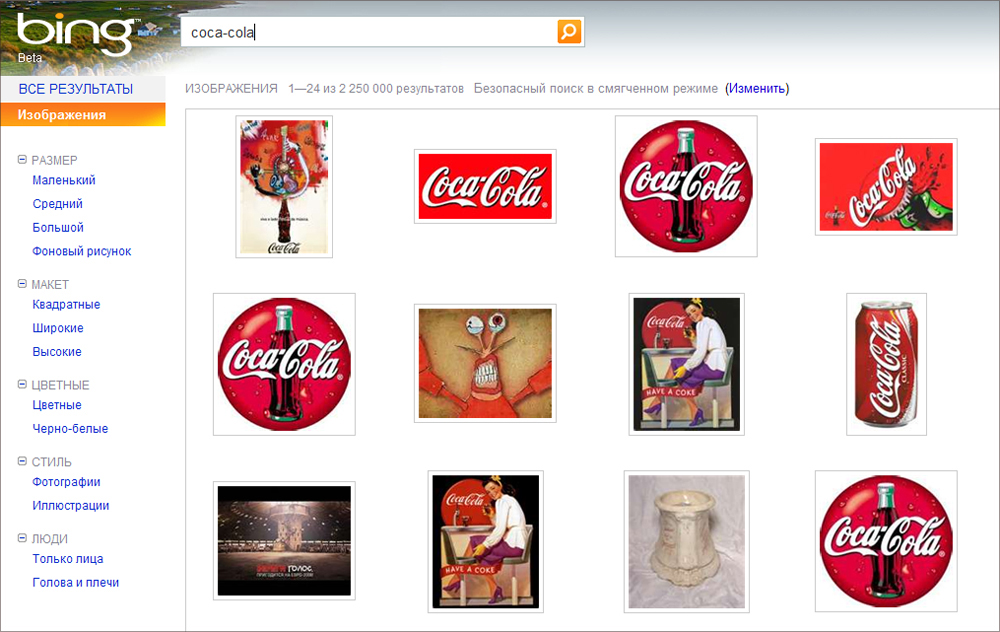Viewport: 1000px width, 632px height.
Task: Click the orange search magnifier button
Action: pos(569,31)
